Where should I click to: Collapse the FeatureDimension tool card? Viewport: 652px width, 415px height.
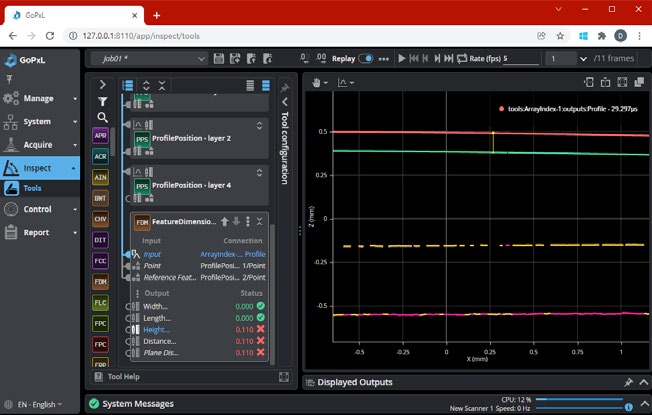point(259,222)
